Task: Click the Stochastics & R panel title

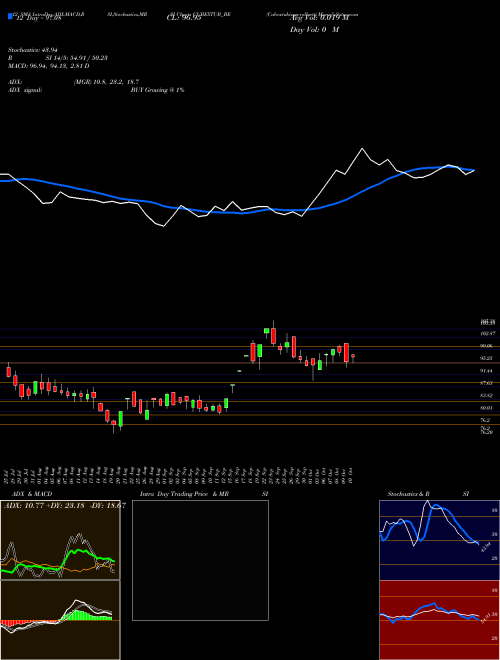Action: (409, 494)
